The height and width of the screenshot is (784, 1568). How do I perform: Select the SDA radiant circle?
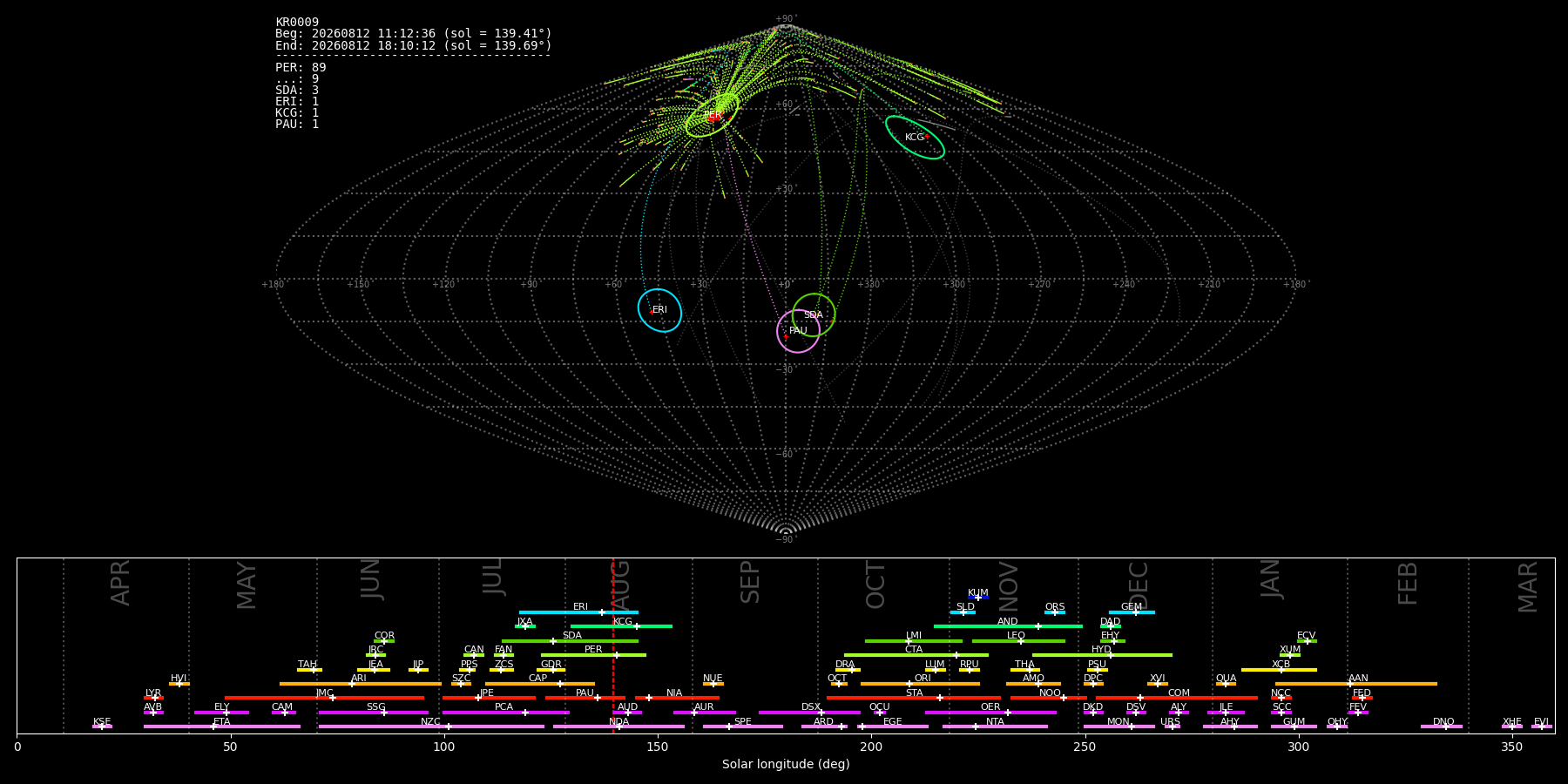tap(814, 314)
